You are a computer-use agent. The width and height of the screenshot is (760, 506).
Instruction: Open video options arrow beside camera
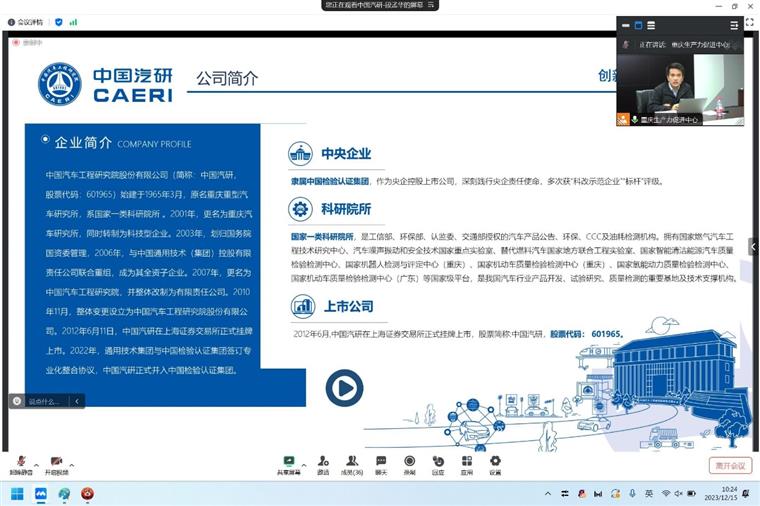coord(72,465)
